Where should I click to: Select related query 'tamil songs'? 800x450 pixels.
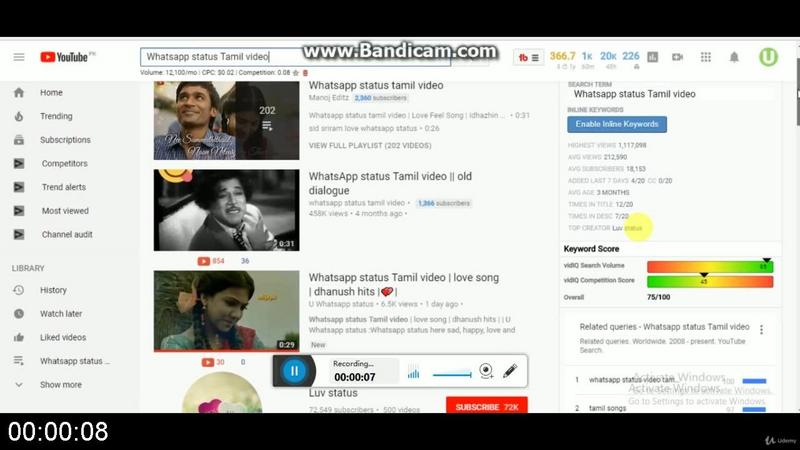[x=607, y=408]
